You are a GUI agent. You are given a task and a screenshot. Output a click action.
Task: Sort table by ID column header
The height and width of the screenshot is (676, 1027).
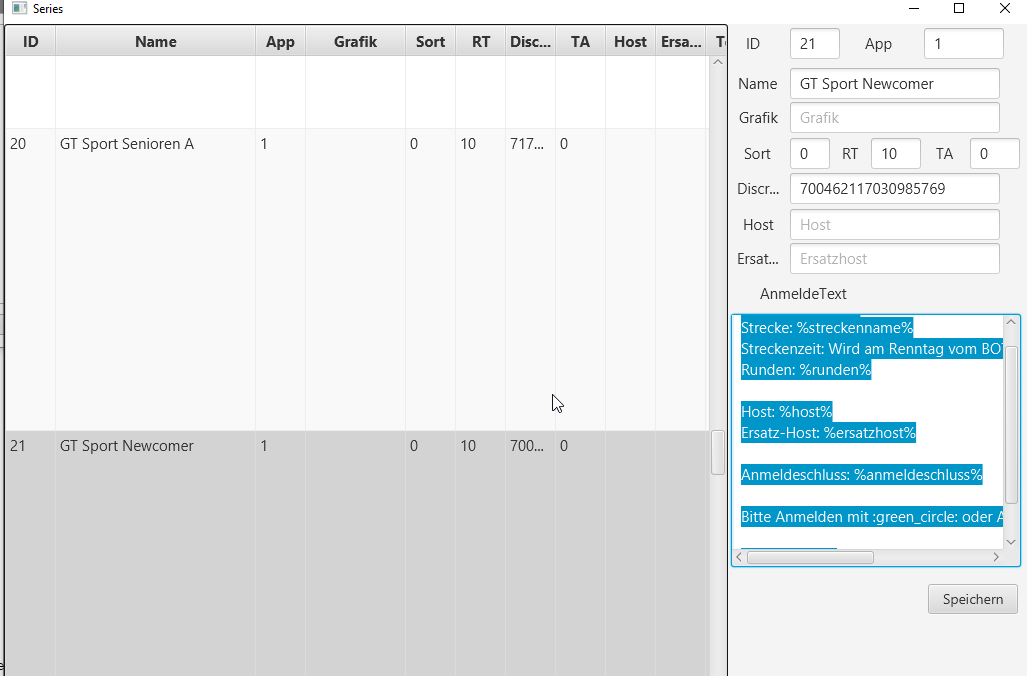click(30, 42)
